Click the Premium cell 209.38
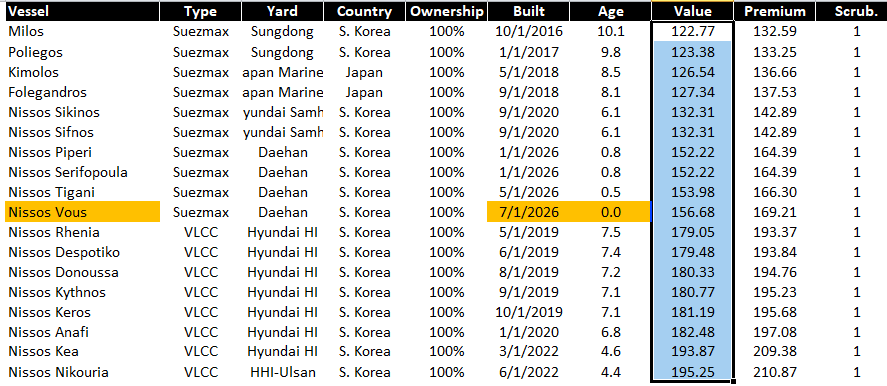Screen dimensions: 887x386 774,351
